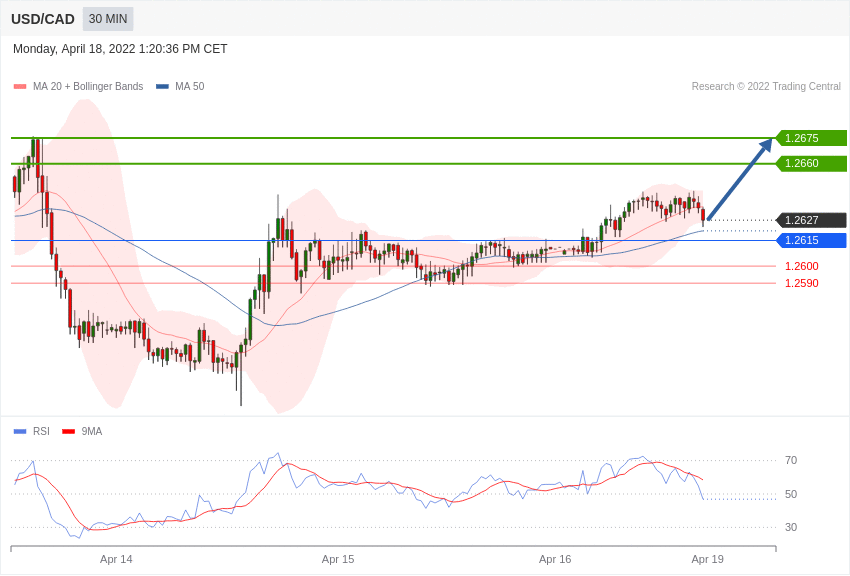Screen dimensions: 850x576
Task: Click the 1.2627 current price tag
Action: coord(811,220)
